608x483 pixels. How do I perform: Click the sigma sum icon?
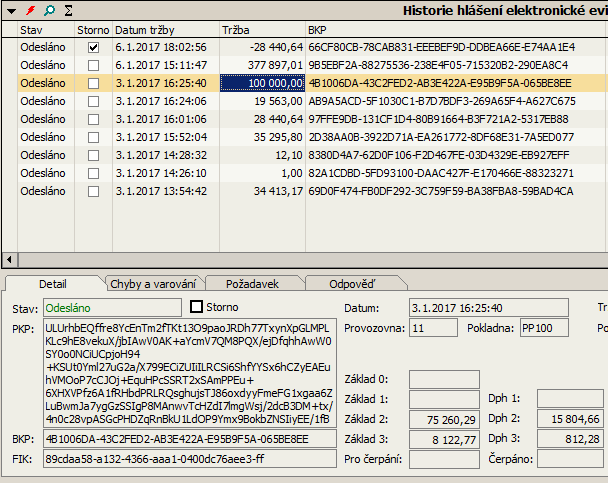pos(68,10)
